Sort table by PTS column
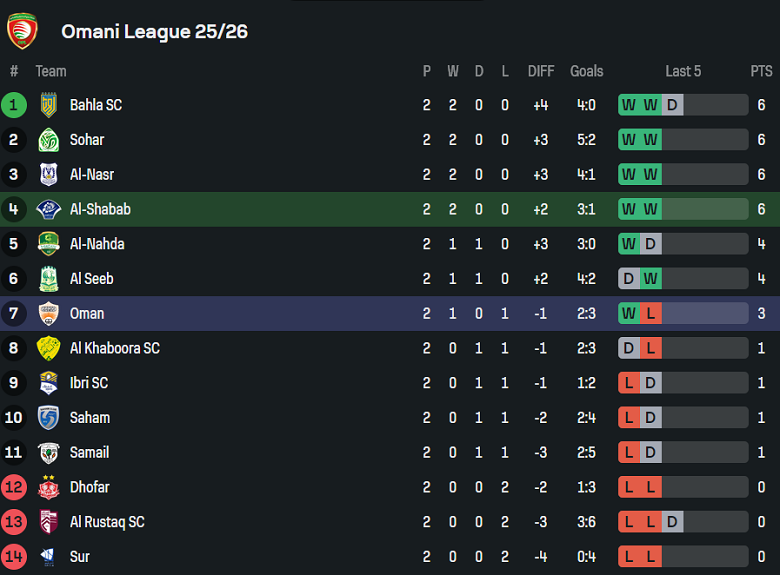This screenshot has width=780, height=575. [x=761, y=71]
